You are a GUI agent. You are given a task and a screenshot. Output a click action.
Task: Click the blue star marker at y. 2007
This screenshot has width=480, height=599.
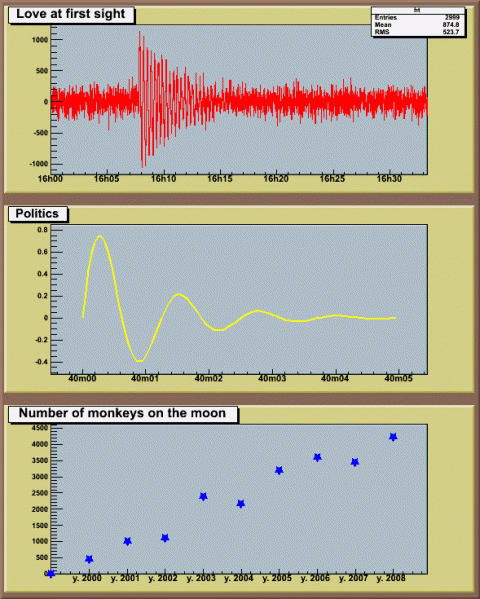coord(355,462)
